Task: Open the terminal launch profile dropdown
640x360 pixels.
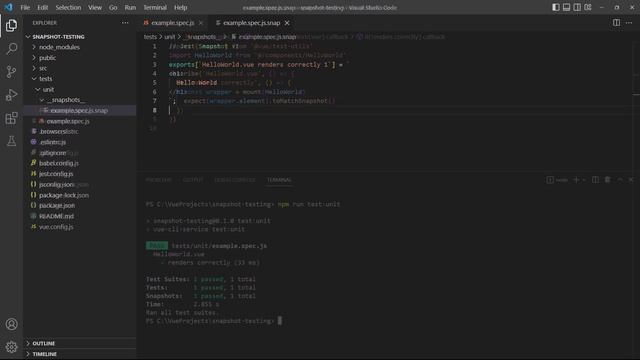Action: point(584,180)
